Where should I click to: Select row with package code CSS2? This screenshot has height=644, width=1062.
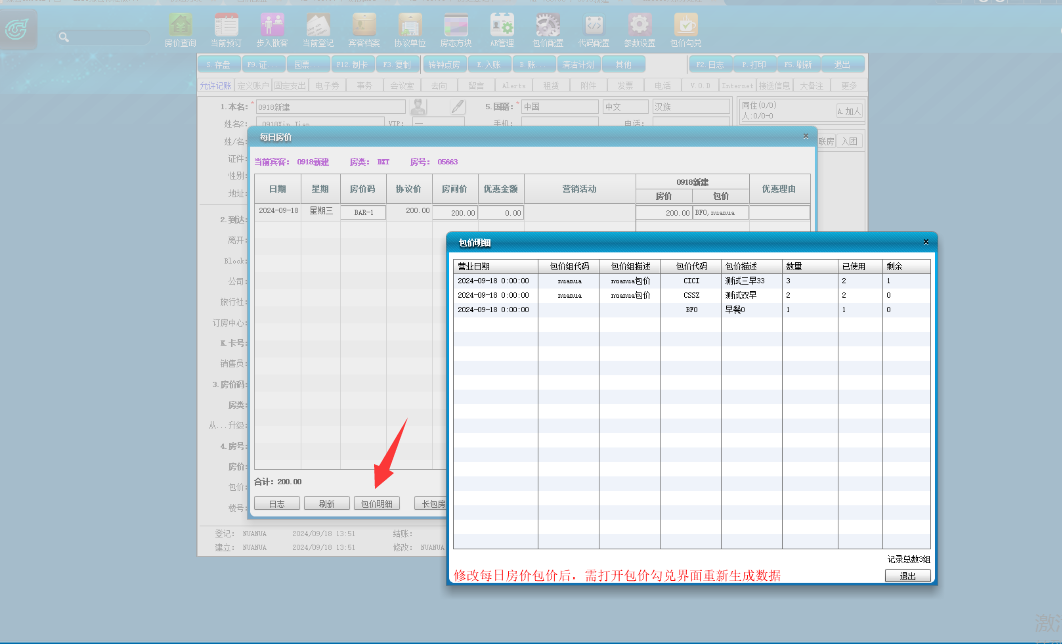[692, 295]
